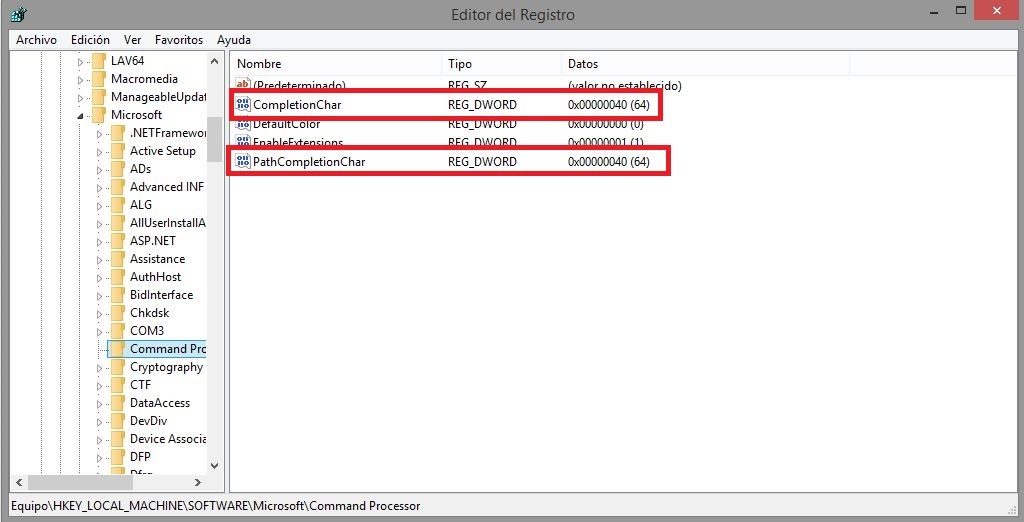
Task: Select the DataAccess tree key
Action: click(x=160, y=403)
